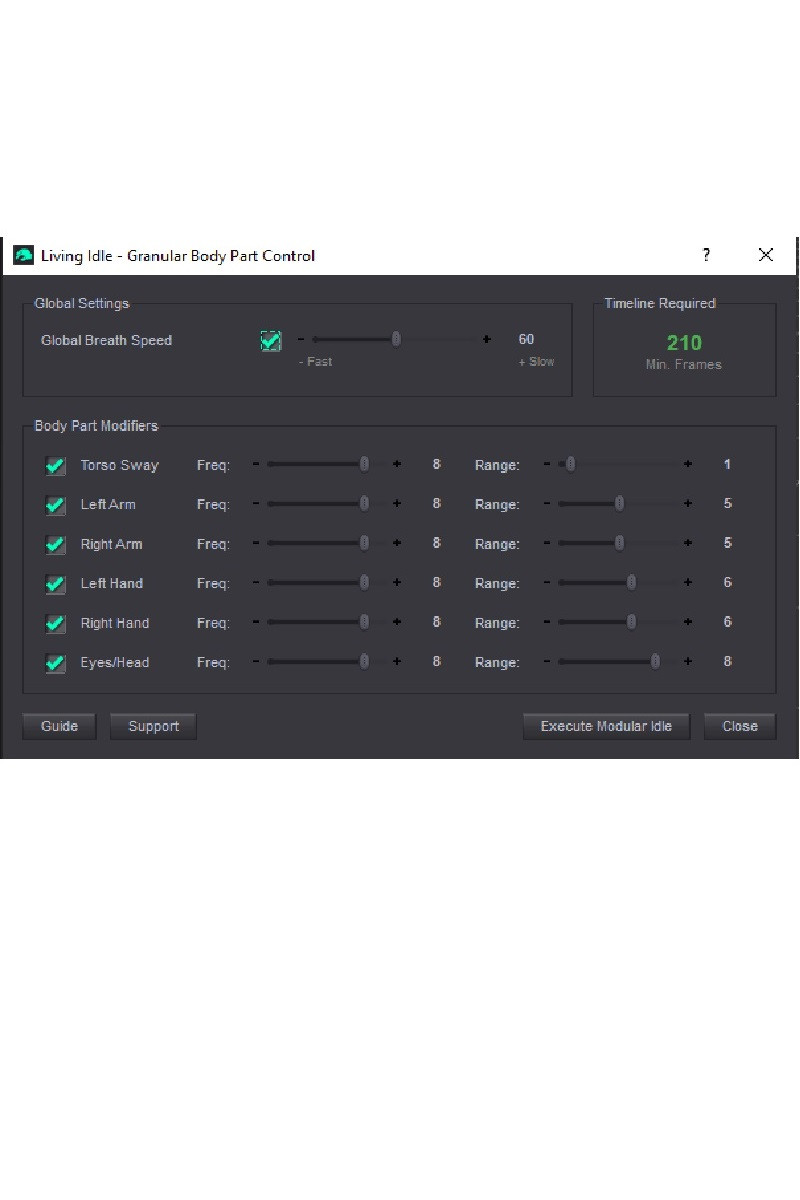Toggle the Right Hand checkbox

click(56, 624)
